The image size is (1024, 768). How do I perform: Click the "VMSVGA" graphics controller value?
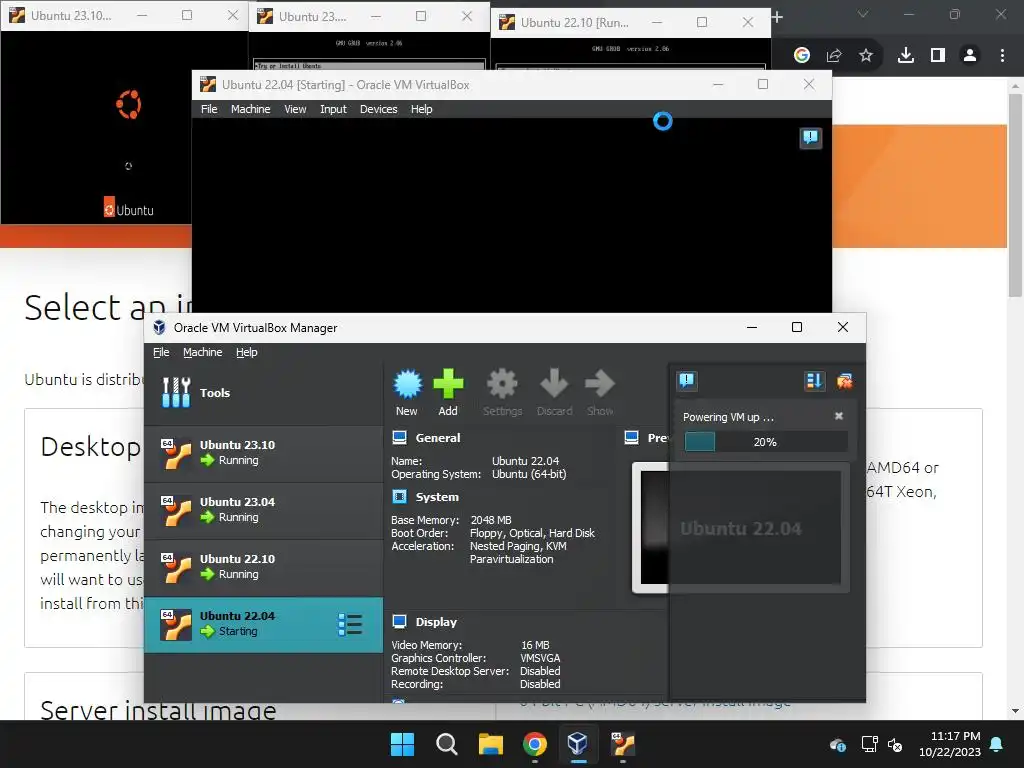point(540,658)
